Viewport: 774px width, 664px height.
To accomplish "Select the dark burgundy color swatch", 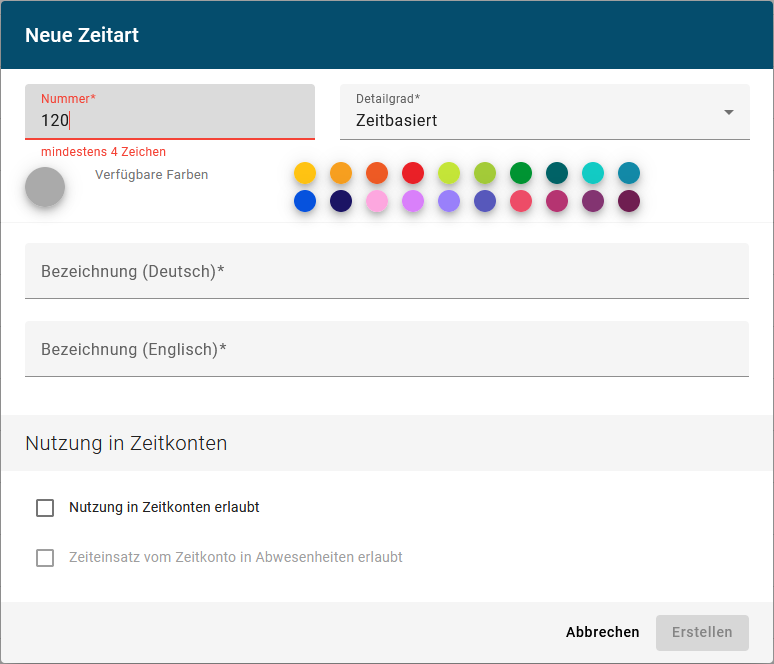I will click(x=629, y=201).
